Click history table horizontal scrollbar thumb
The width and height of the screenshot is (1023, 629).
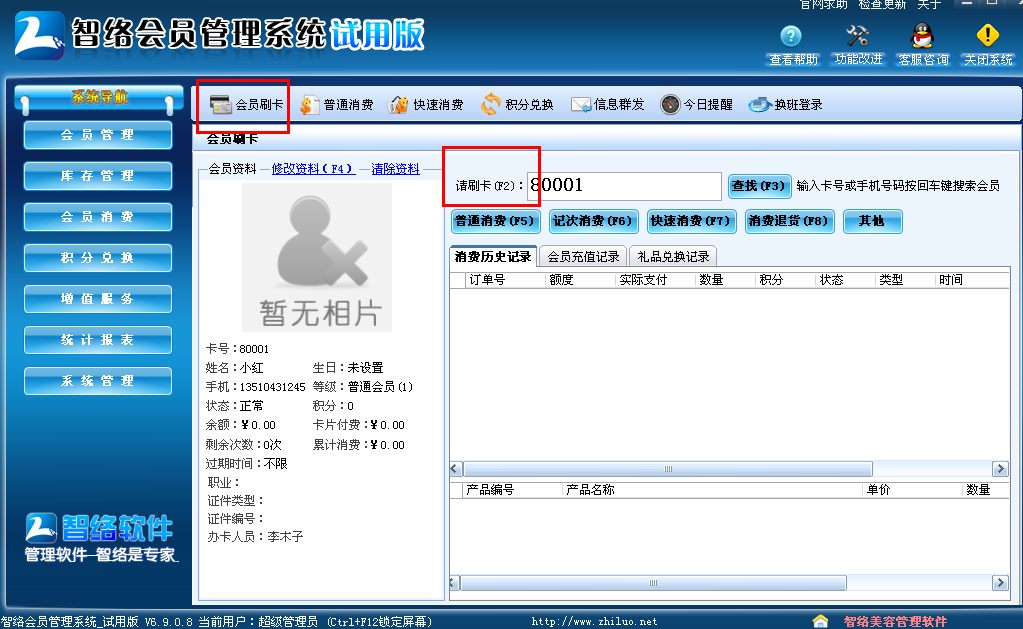668,469
